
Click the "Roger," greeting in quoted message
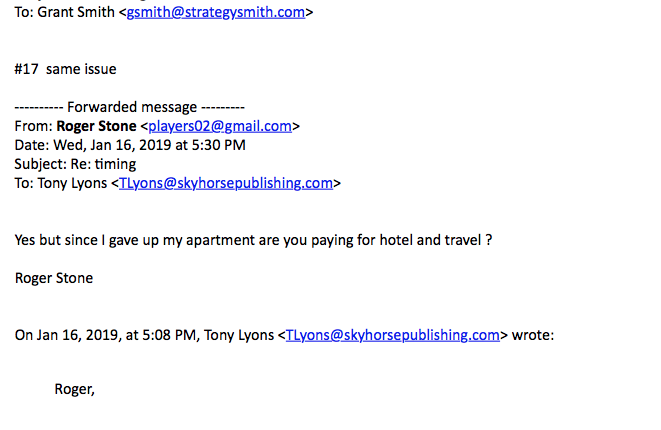point(75,389)
